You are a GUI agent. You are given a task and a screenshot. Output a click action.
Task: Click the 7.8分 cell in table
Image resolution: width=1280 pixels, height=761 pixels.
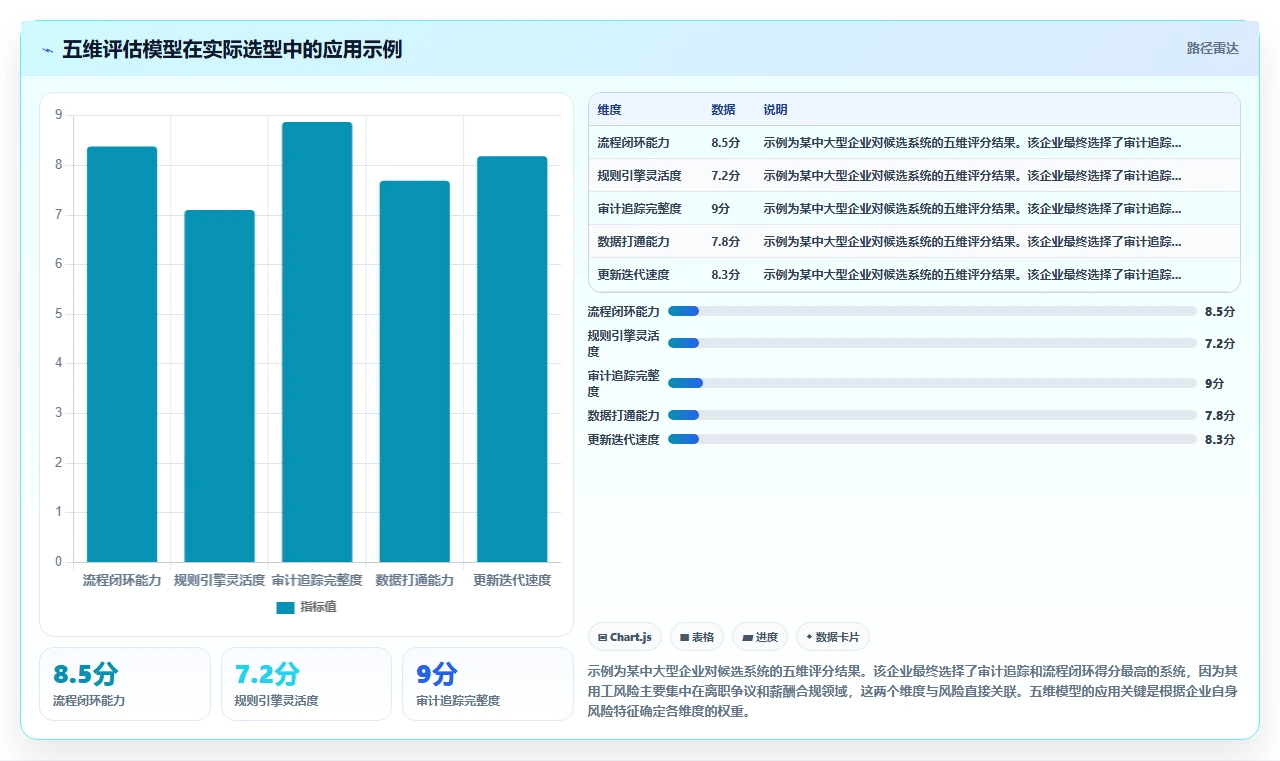pyautogui.click(x=725, y=242)
